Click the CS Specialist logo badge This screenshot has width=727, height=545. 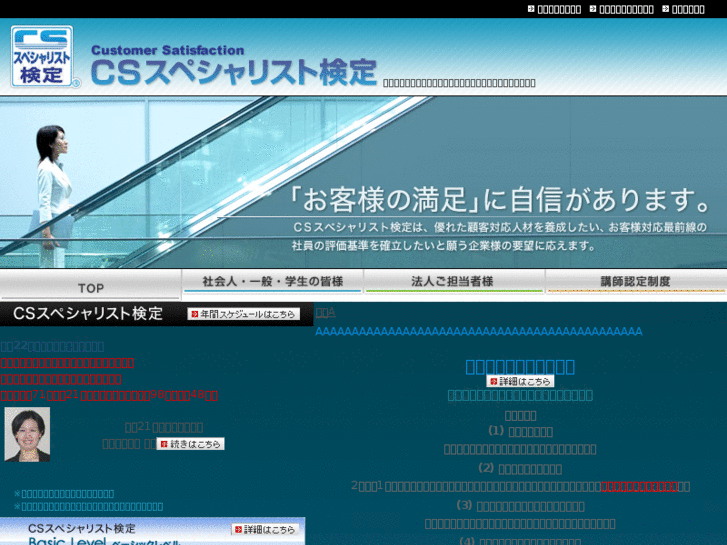coord(43,56)
